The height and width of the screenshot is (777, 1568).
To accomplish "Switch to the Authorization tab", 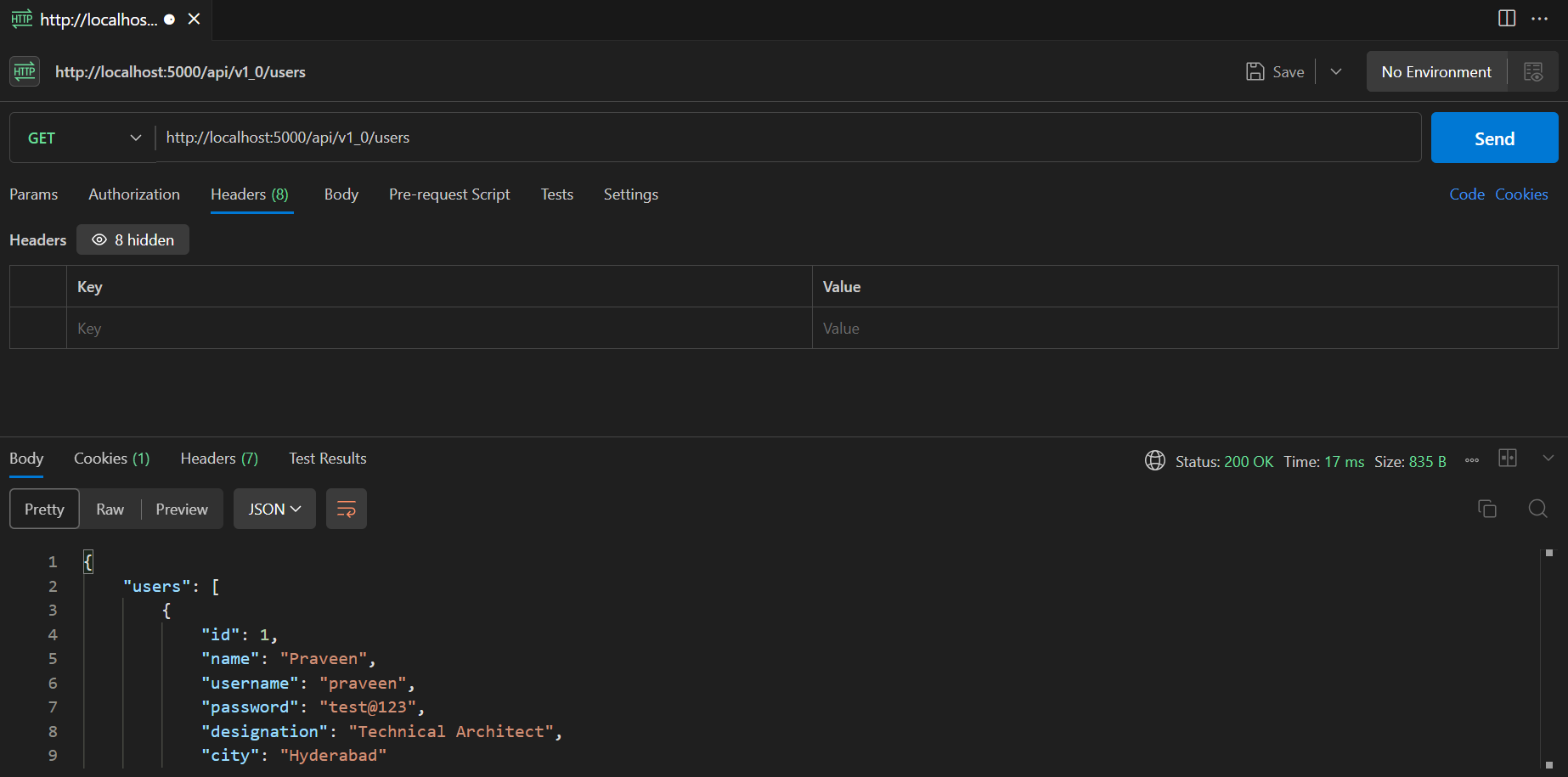I will pos(134,194).
